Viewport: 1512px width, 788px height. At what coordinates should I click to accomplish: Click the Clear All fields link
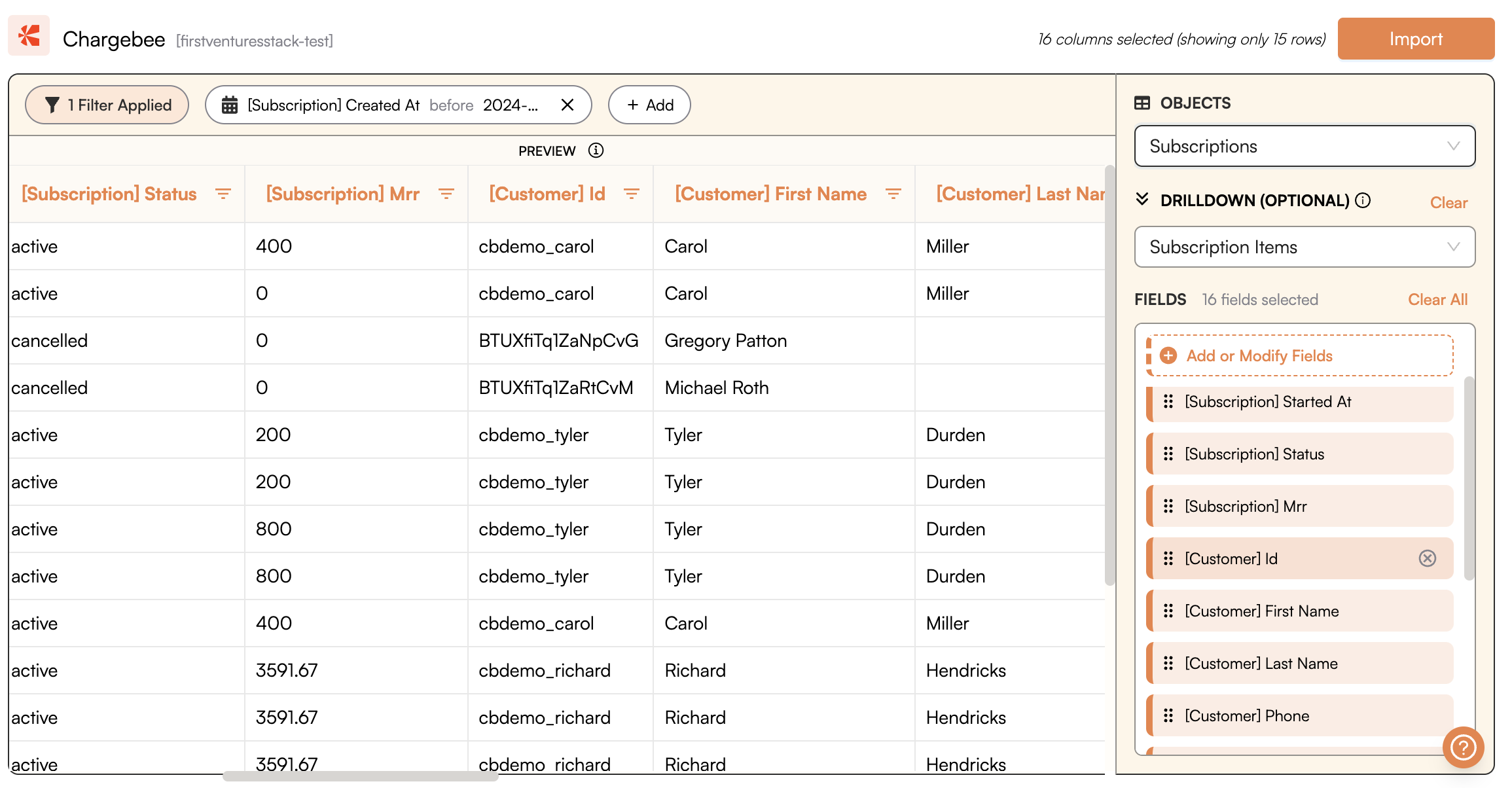[1437, 299]
